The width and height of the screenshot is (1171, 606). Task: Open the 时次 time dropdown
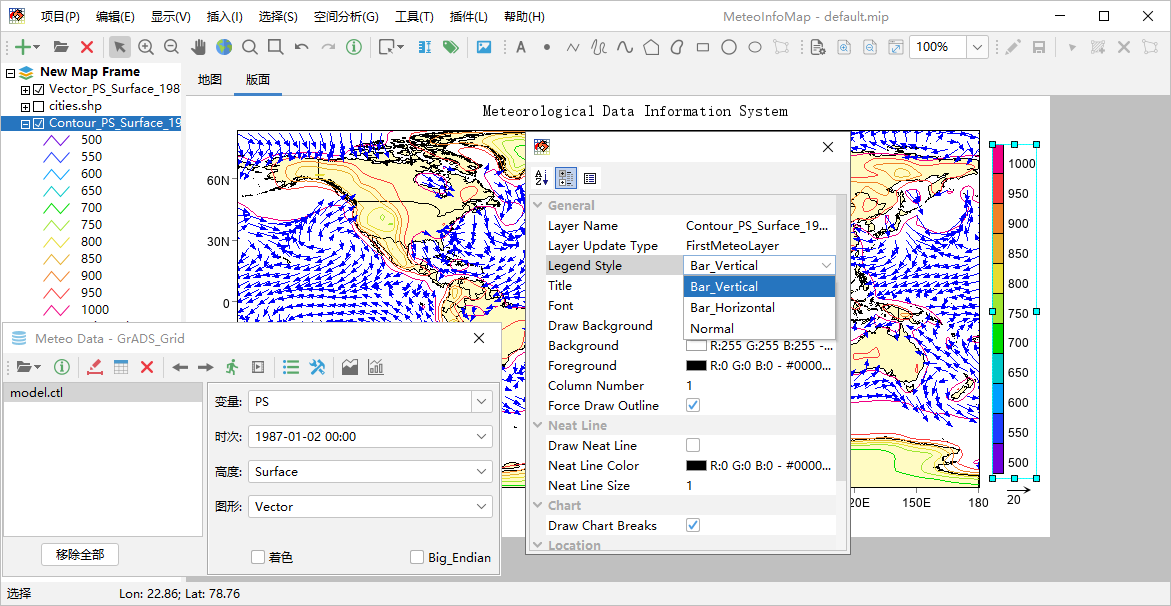tap(482, 437)
